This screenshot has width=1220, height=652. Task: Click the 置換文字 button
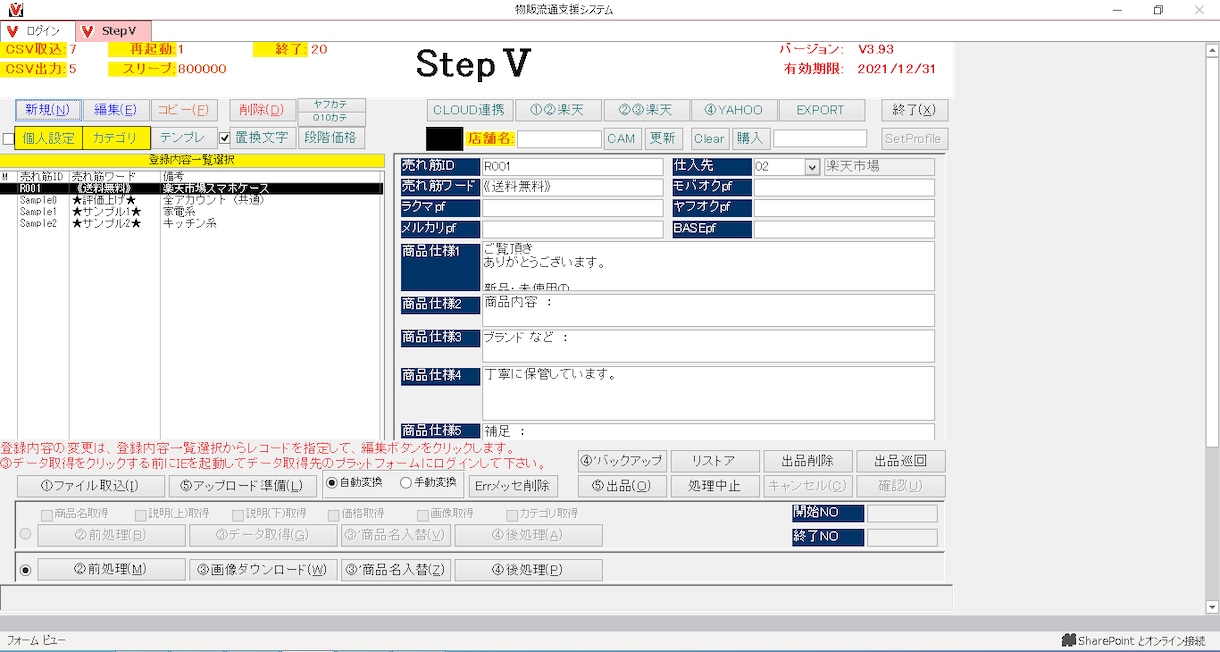263,138
